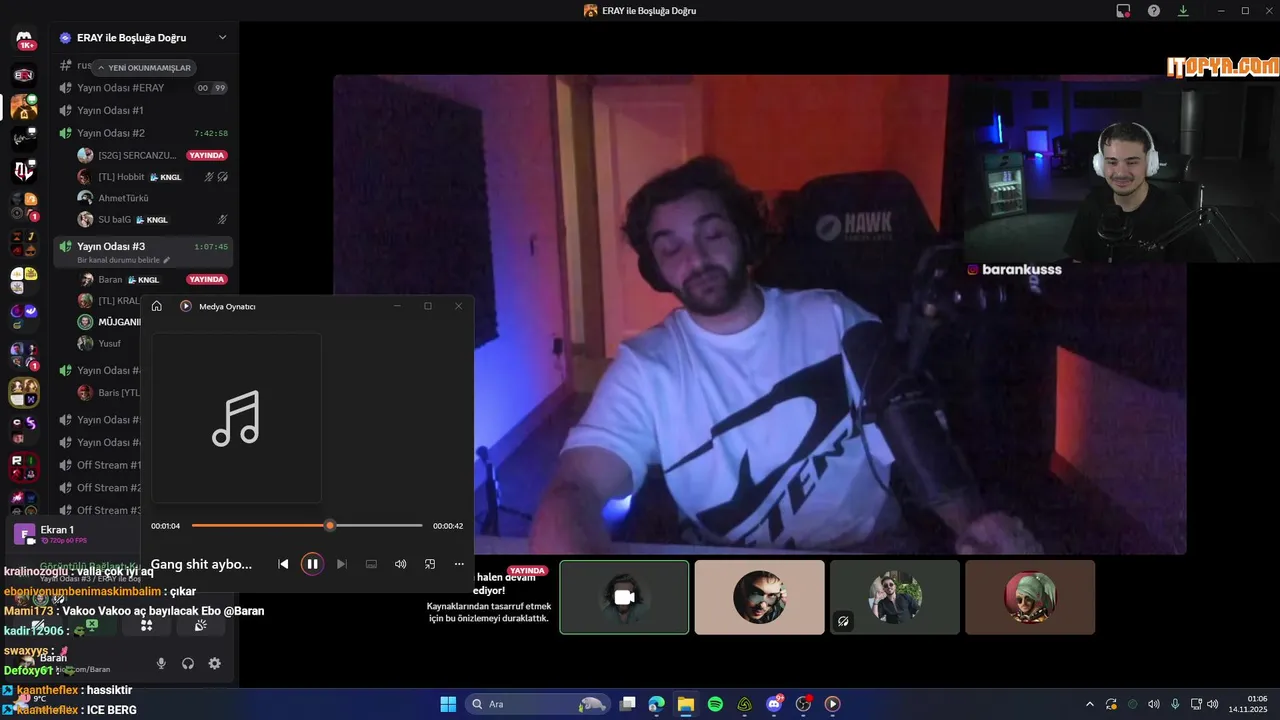Open Discord activities button in voice panel
Image resolution: width=1280 pixels, height=720 pixels.
146,625
